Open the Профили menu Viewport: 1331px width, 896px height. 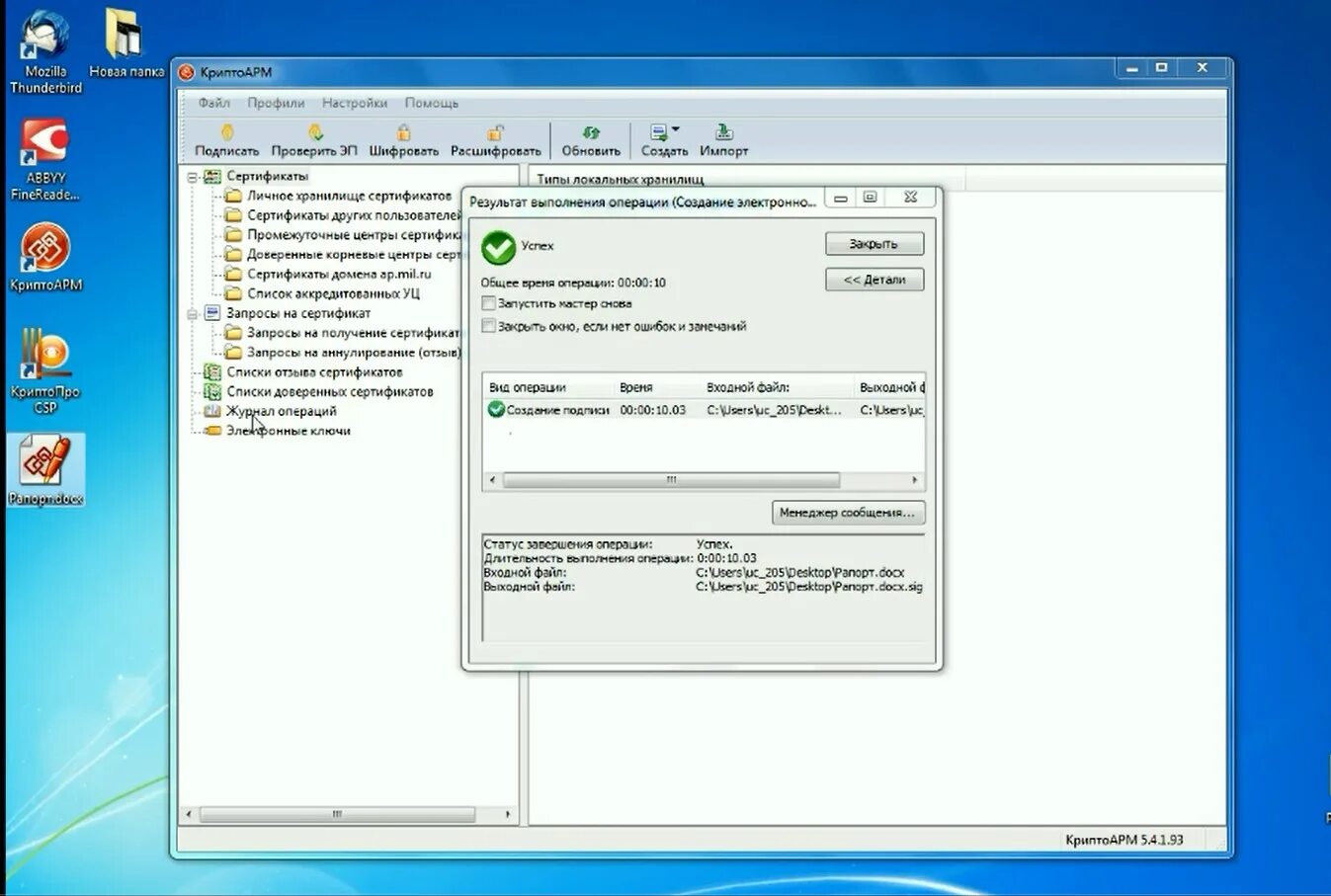tap(276, 103)
